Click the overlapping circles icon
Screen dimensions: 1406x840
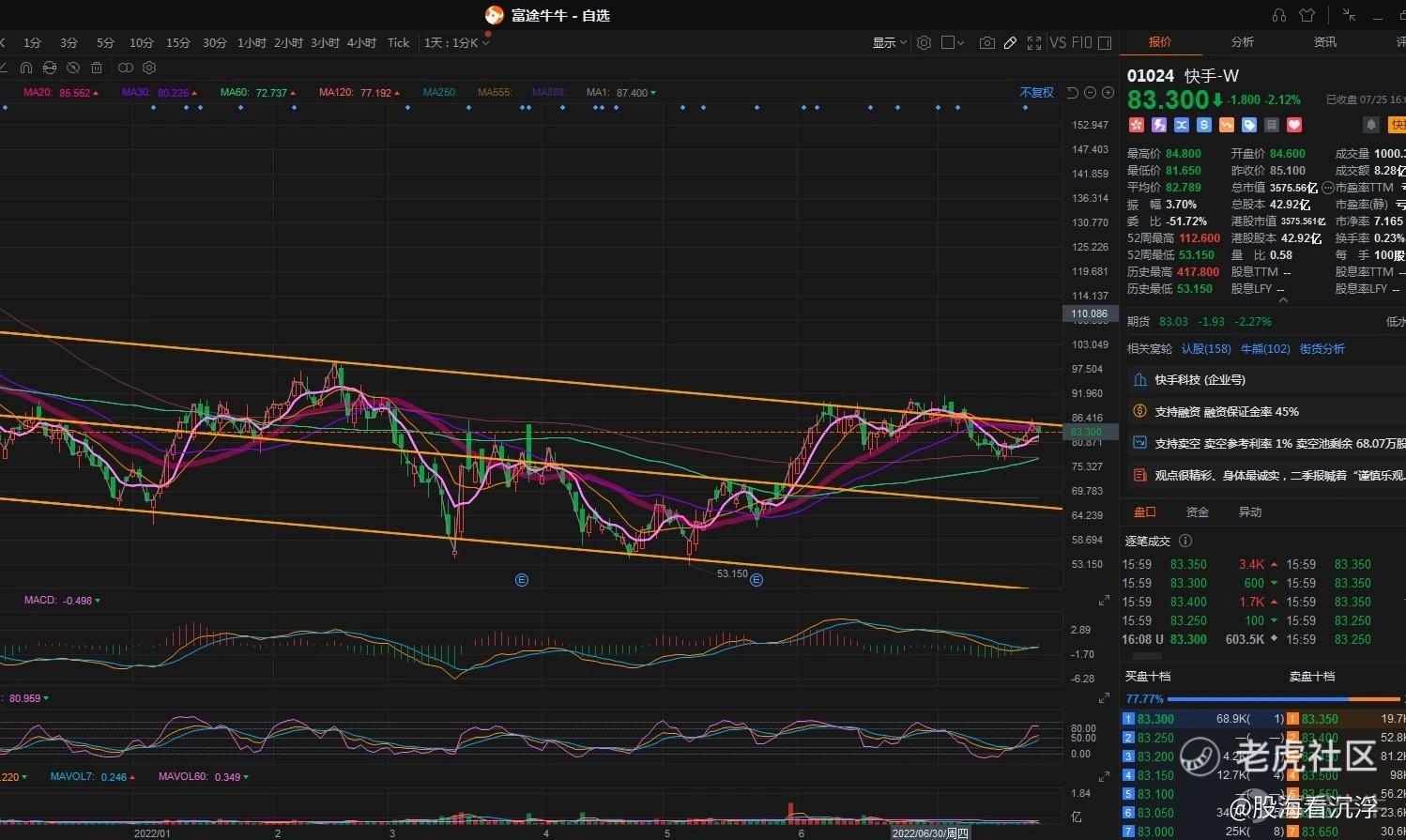point(126,68)
